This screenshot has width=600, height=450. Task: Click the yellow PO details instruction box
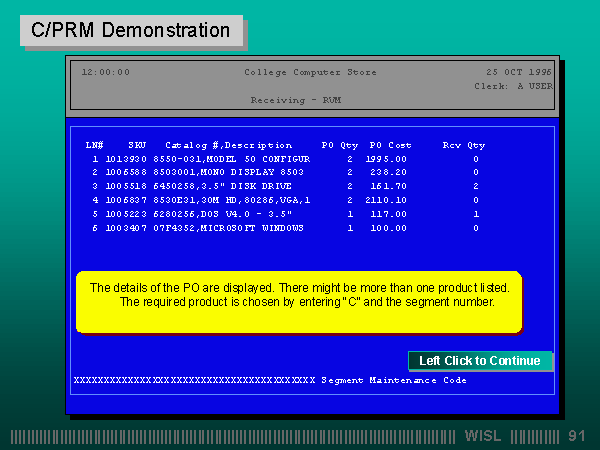(299, 301)
